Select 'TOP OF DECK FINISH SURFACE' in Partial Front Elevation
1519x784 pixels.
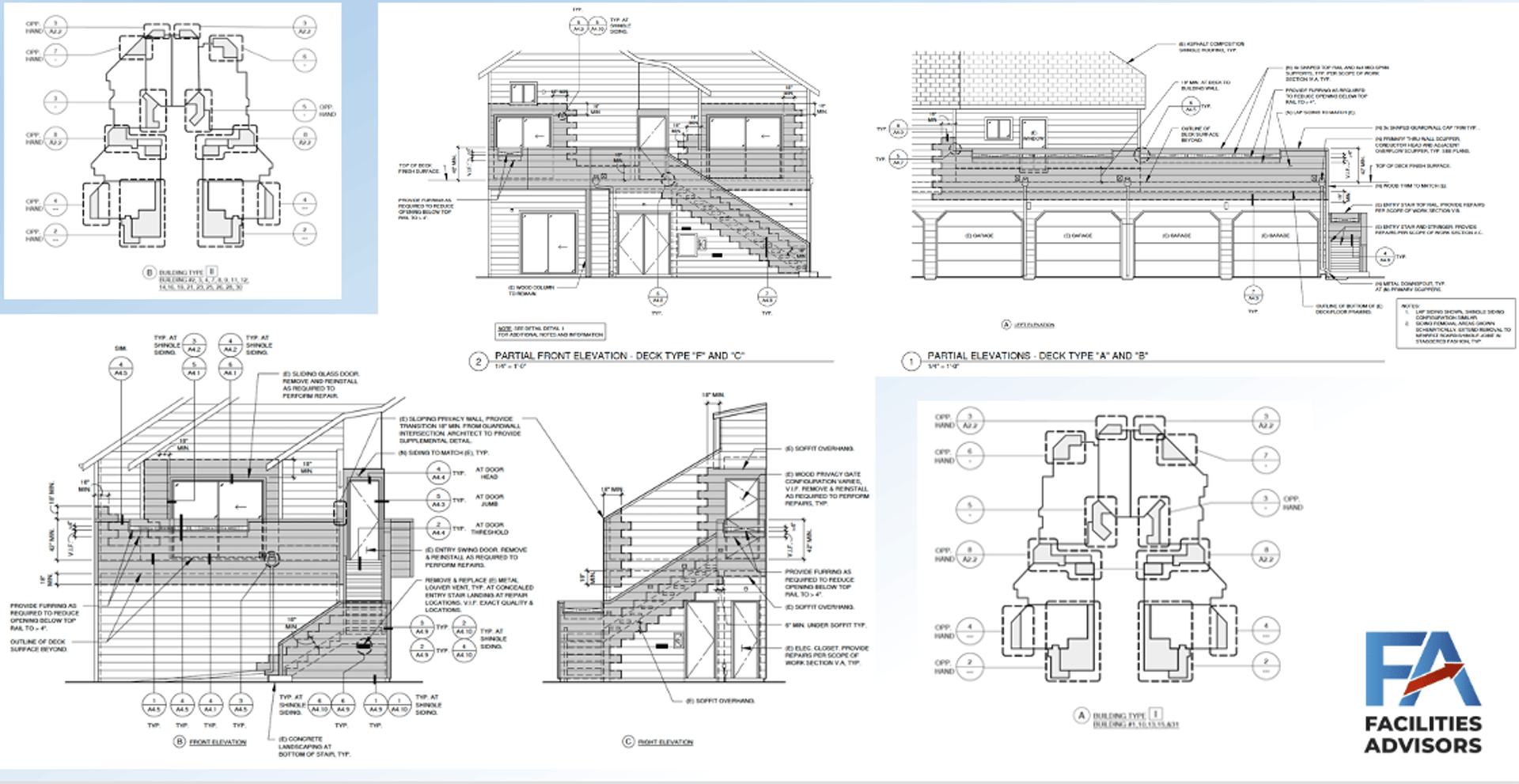(x=419, y=169)
